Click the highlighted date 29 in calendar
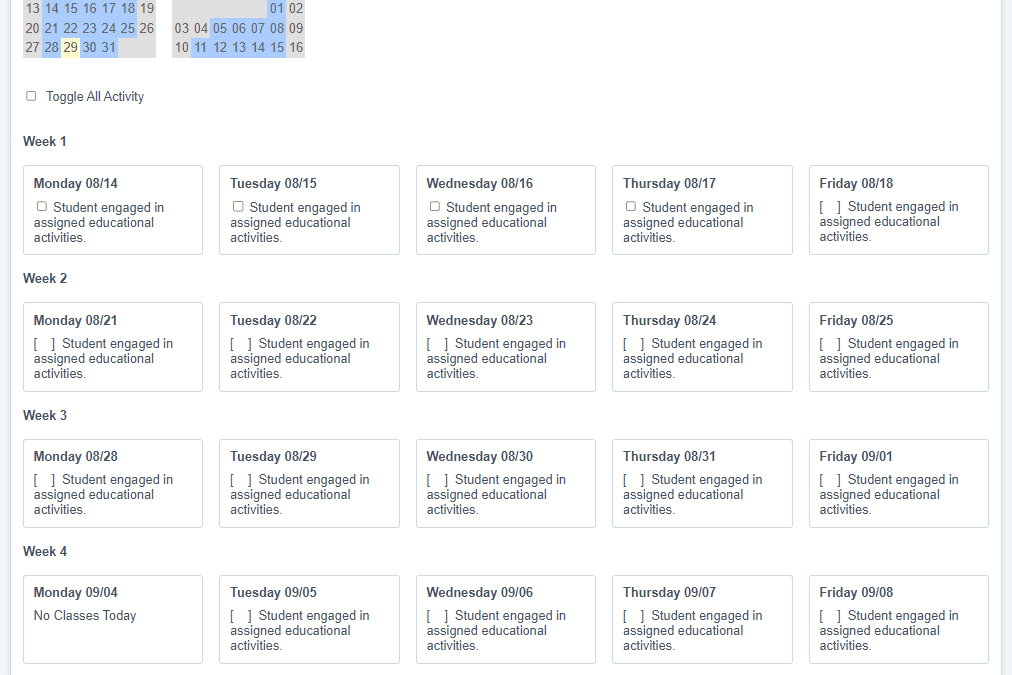 (x=70, y=47)
